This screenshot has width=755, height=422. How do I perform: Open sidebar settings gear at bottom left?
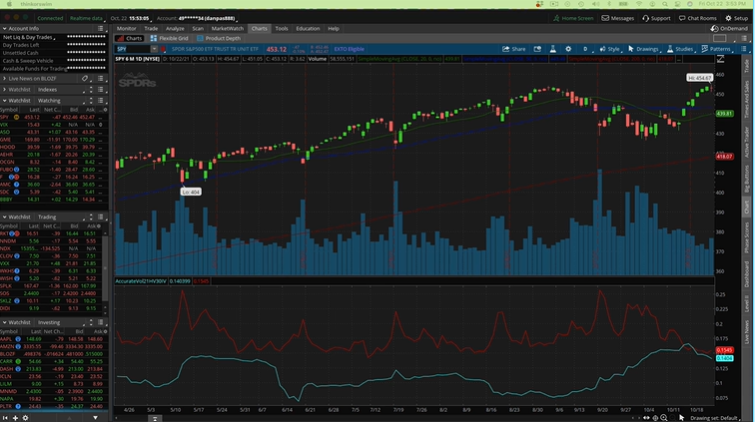26,418
